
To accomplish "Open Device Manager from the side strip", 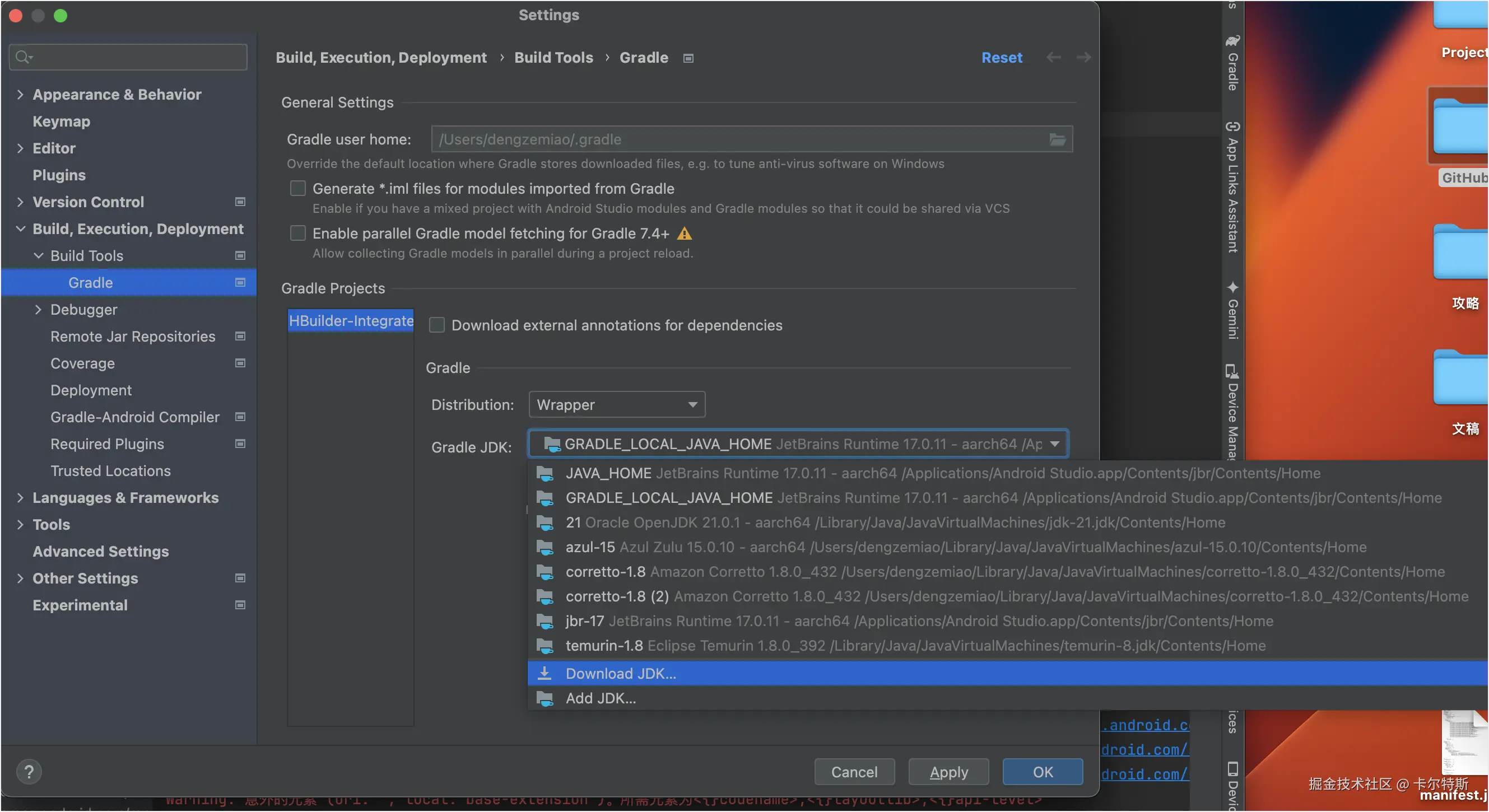I will tap(1232, 412).
